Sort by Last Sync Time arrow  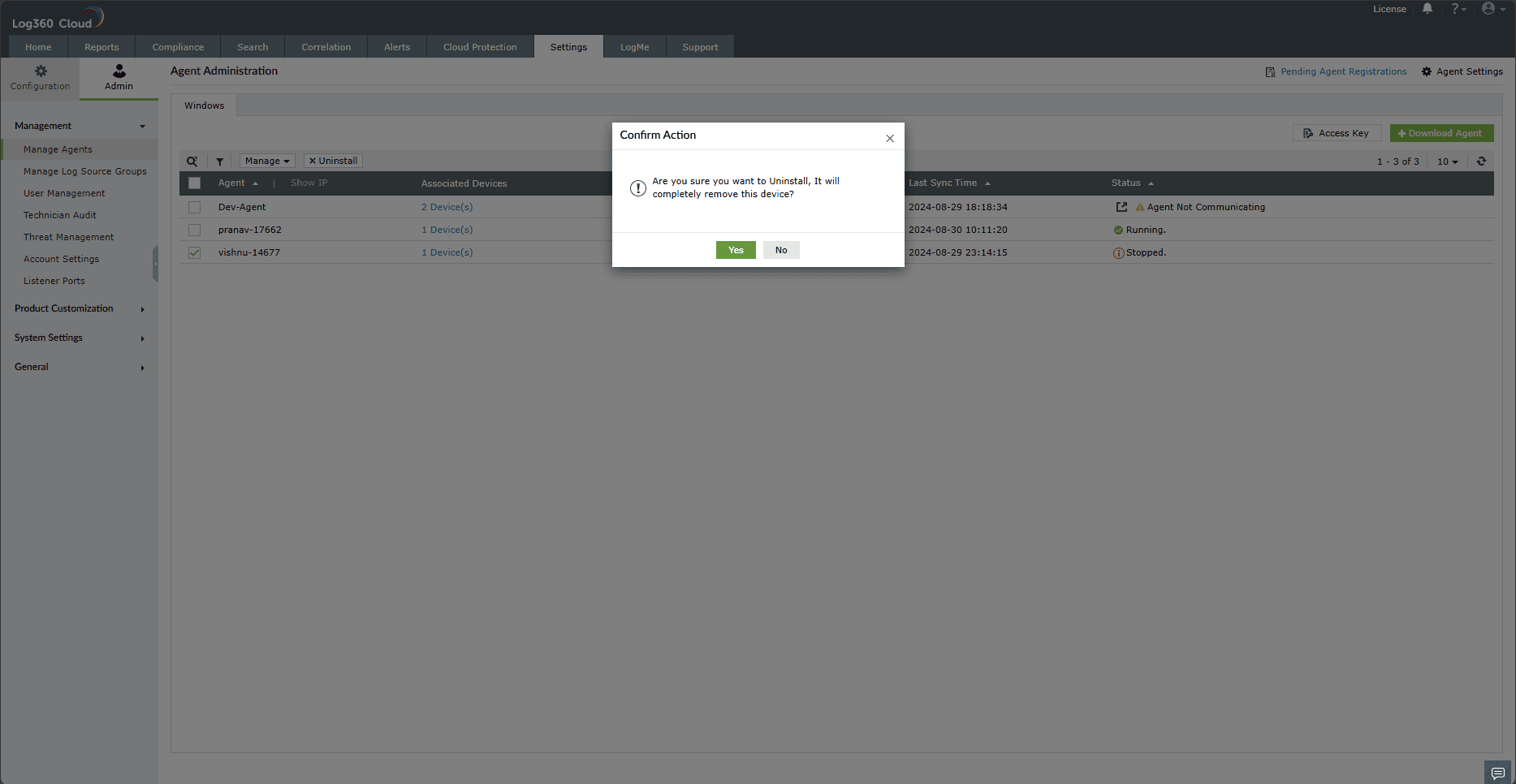pyautogui.click(x=987, y=183)
